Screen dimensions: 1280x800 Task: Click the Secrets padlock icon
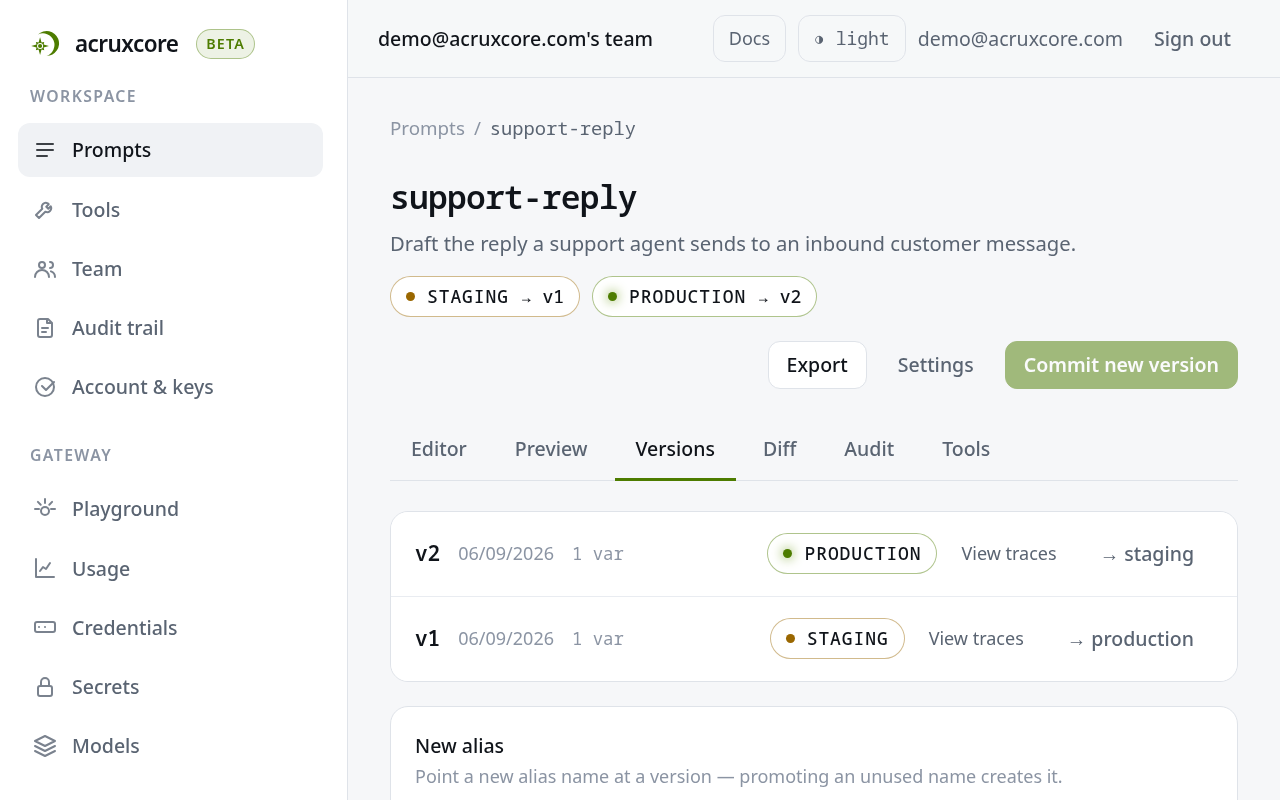click(45, 687)
